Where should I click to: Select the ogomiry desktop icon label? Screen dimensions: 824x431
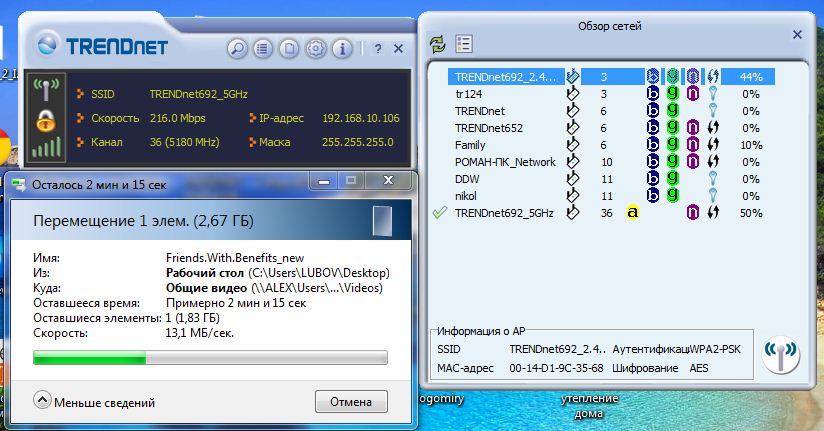(x=442, y=398)
